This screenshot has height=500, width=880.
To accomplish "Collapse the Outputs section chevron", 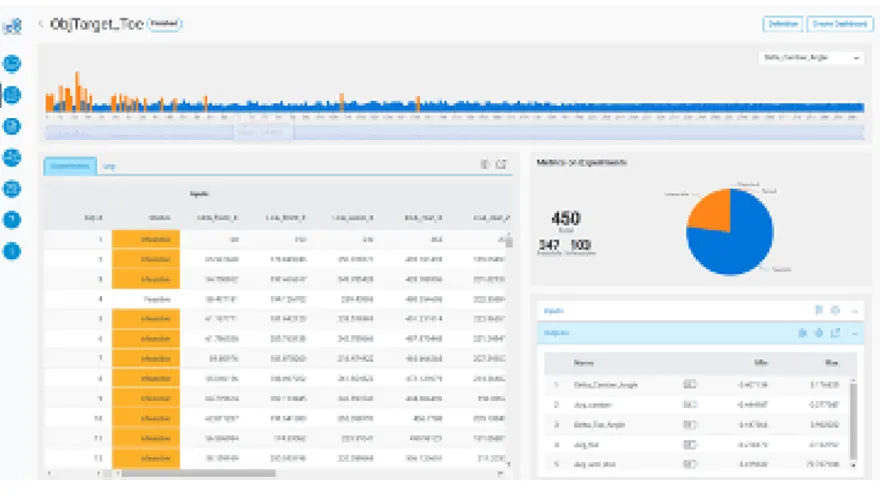I will [855, 333].
